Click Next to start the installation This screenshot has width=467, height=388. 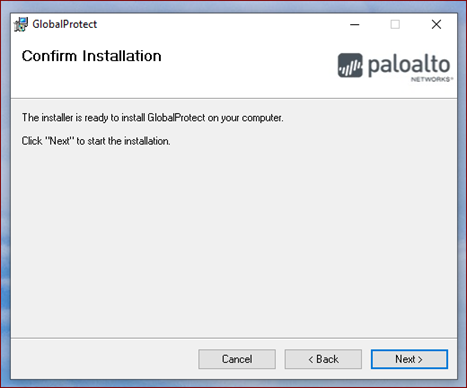click(409, 359)
